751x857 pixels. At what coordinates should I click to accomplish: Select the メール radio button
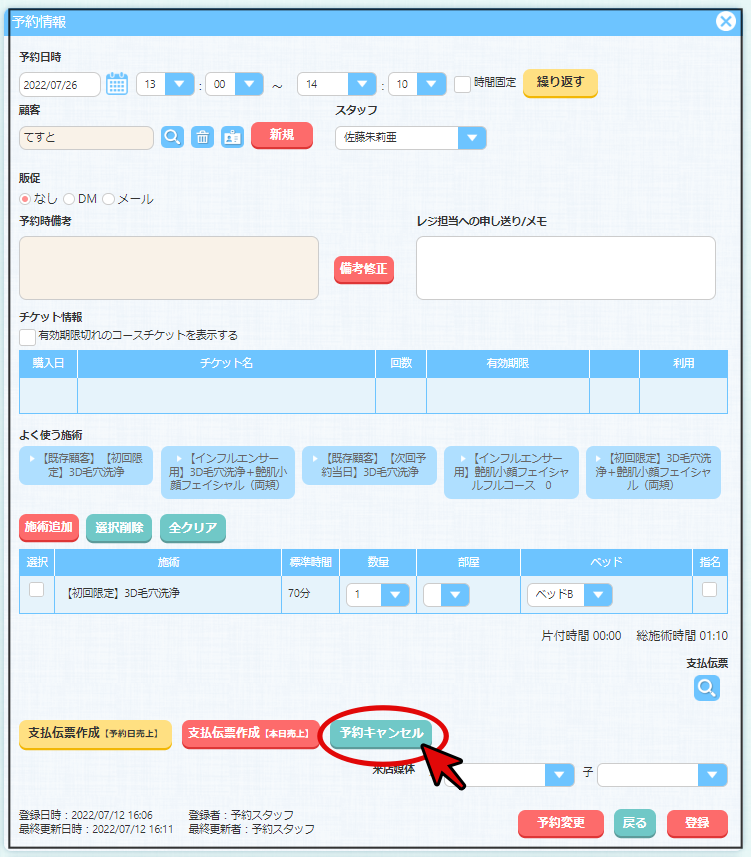point(108,199)
